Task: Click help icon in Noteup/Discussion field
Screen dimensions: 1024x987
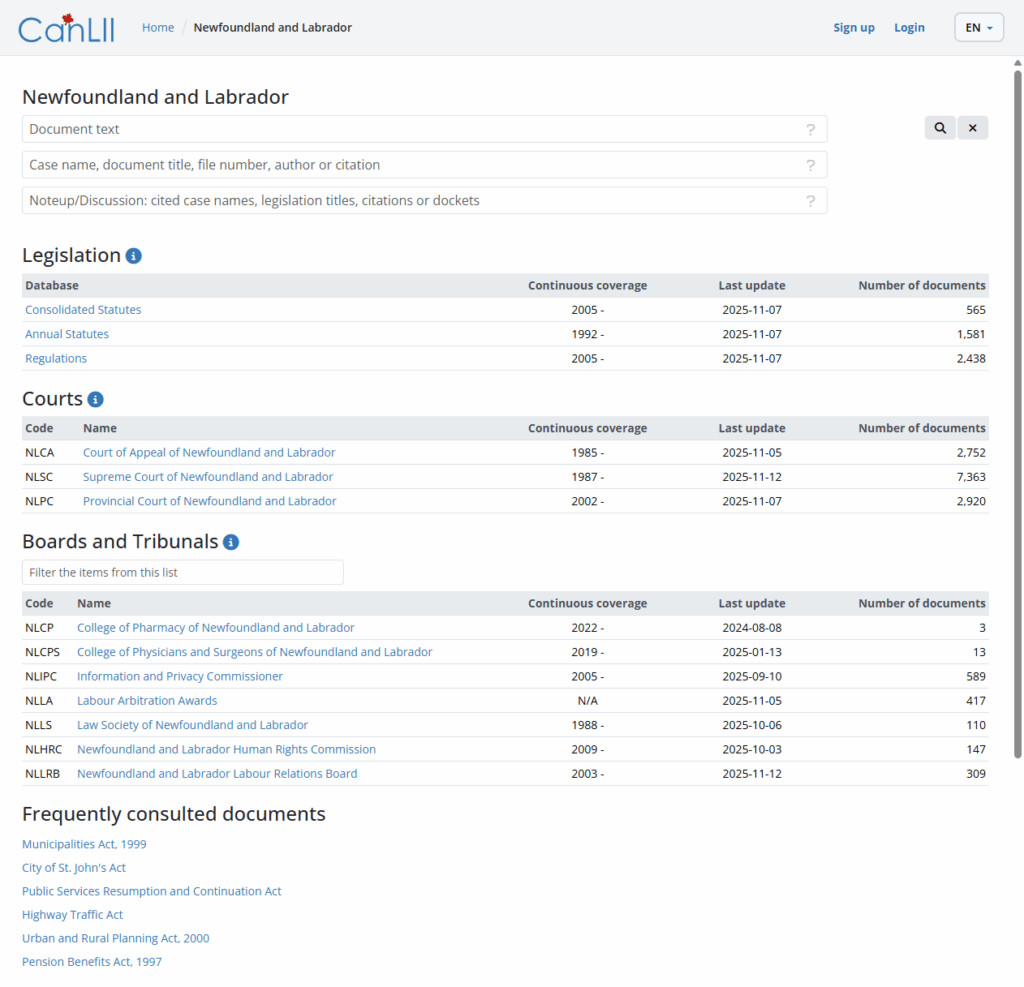Action: [810, 201]
